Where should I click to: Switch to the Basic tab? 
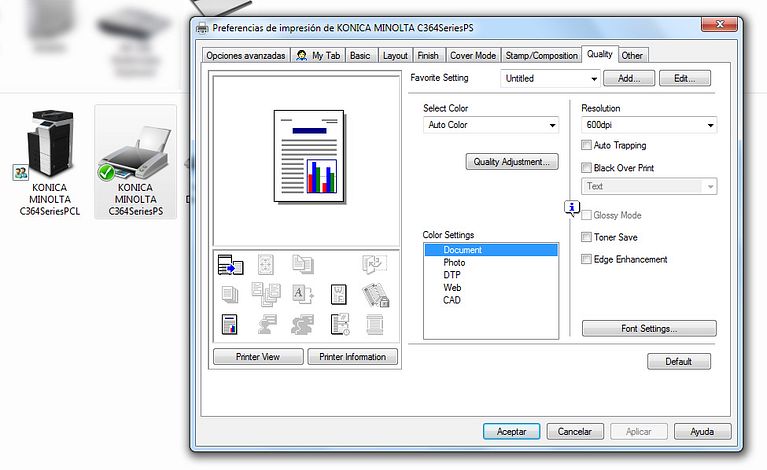pyautogui.click(x=360, y=55)
